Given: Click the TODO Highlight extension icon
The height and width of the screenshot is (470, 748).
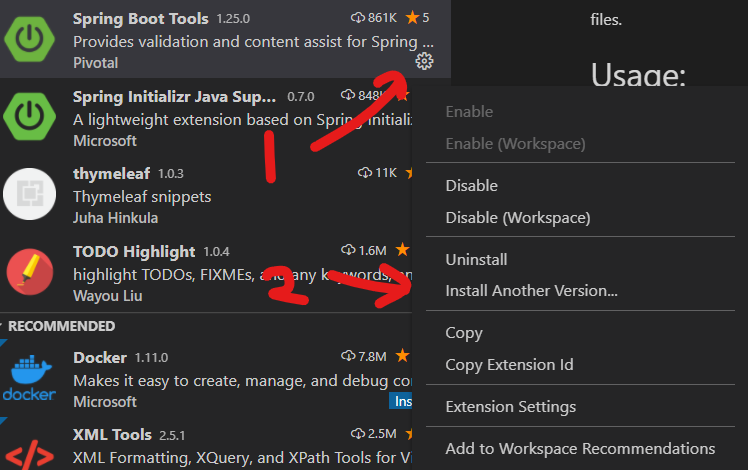Looking at the screenshot, I should (30, 272).
